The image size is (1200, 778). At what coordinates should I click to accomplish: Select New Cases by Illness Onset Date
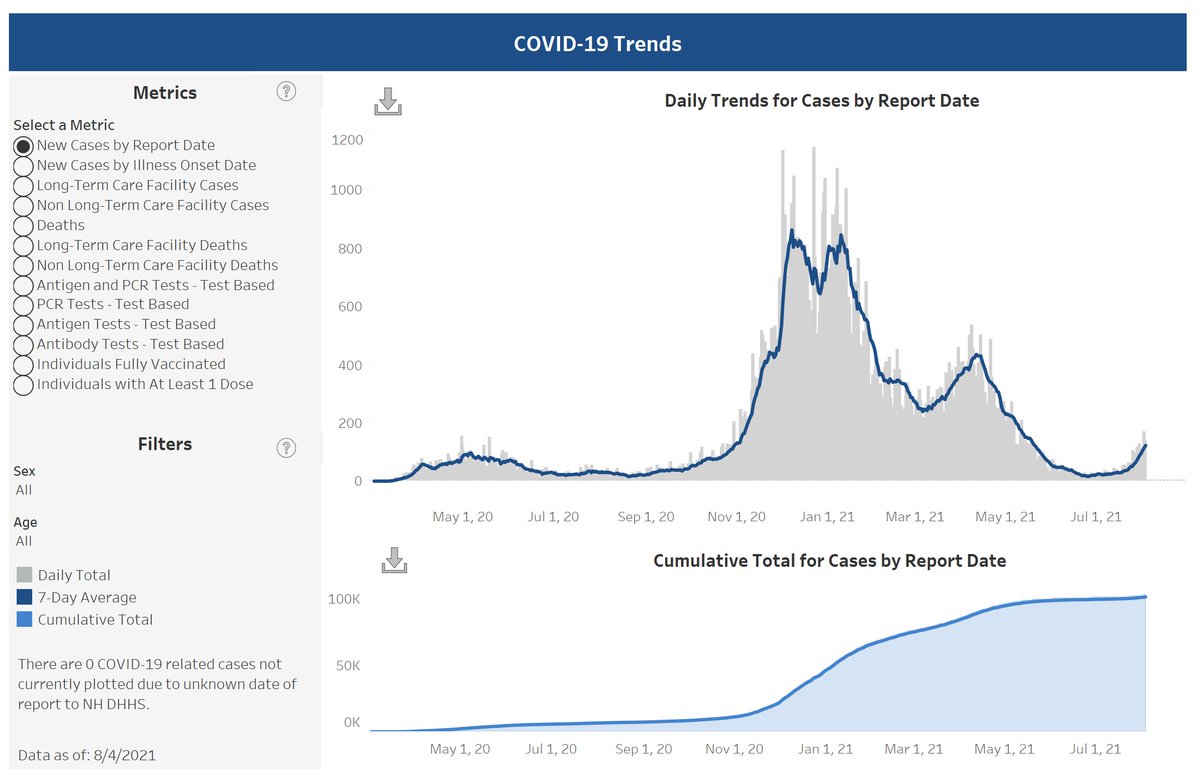23,165
